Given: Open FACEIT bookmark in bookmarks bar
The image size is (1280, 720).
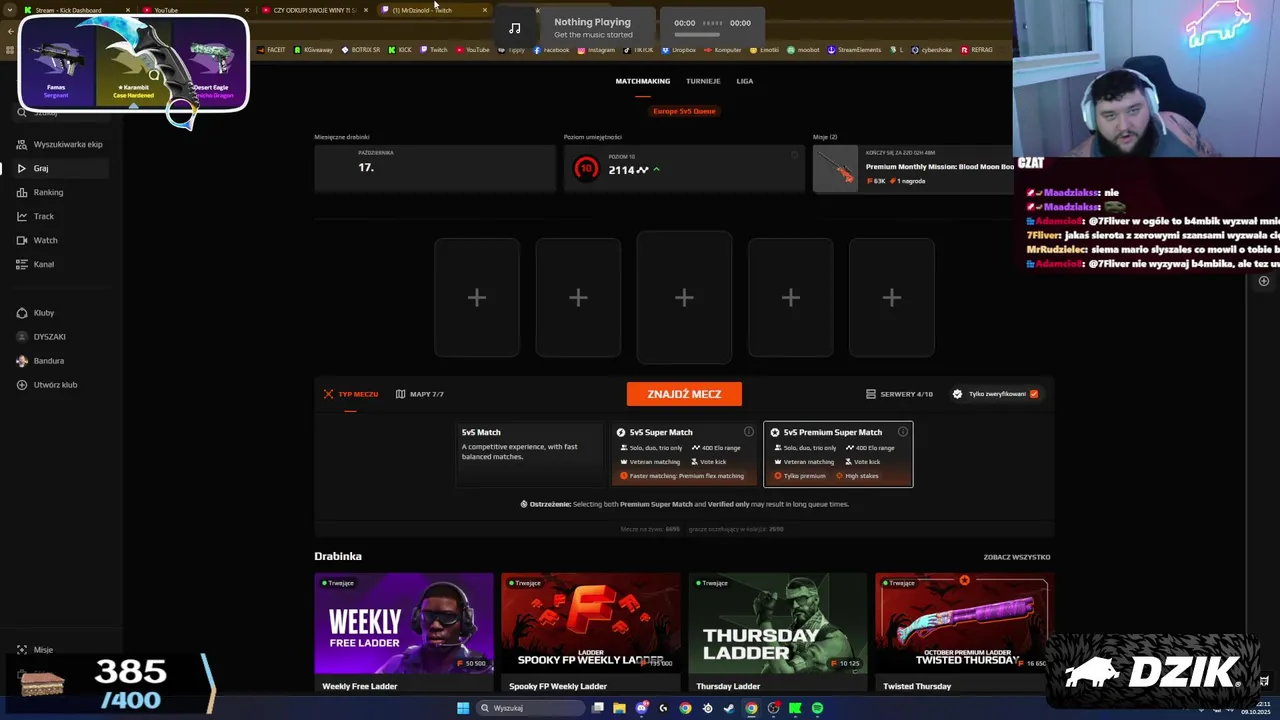Looking at the screenshot, I should coord(271,50).
